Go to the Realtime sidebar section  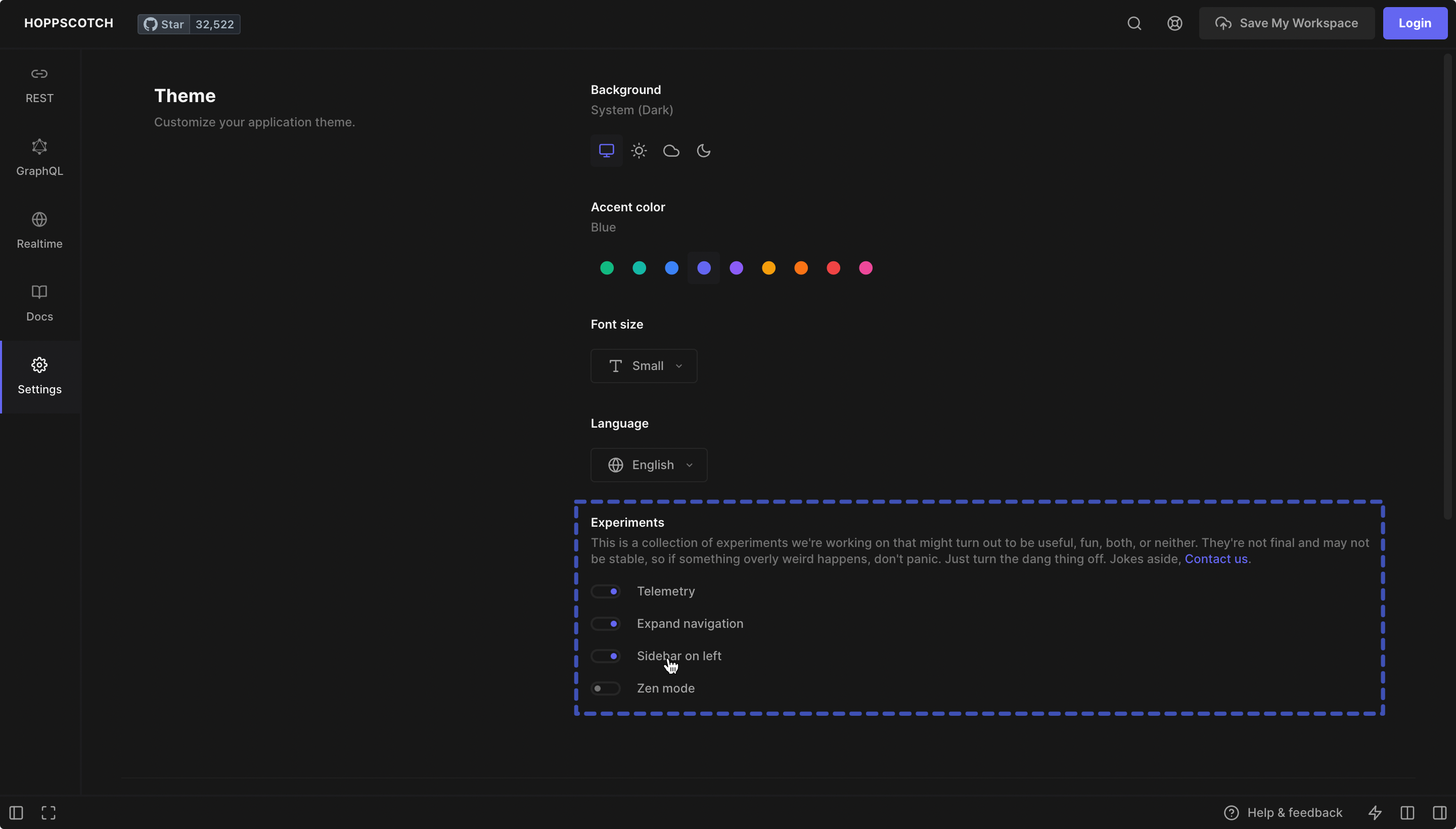pos(39,231)
